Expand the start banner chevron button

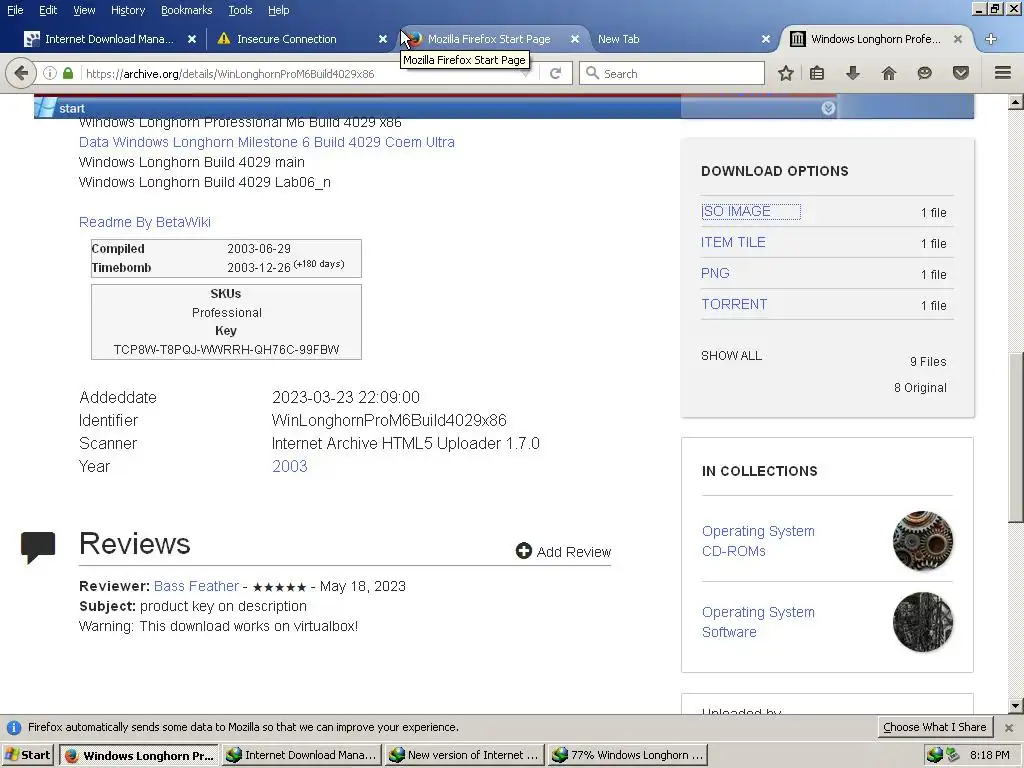click(828, 108)
